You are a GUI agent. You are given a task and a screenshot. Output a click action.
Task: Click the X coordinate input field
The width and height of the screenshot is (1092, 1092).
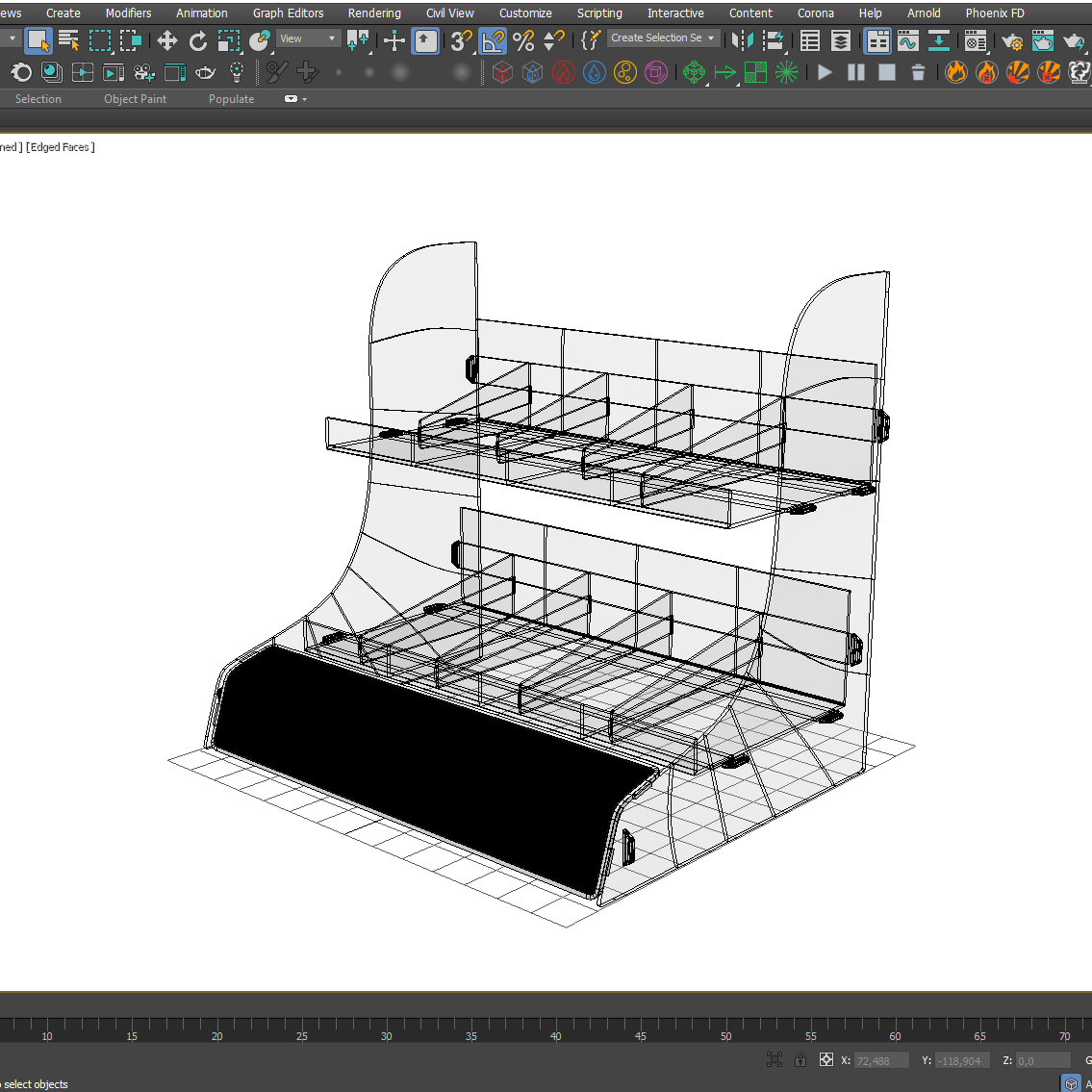tap(880, 1060)
